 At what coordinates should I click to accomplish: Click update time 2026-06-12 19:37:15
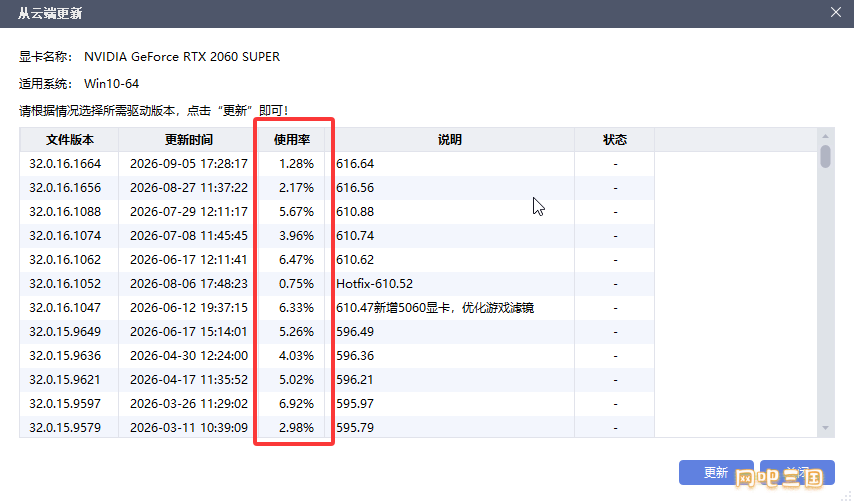click(188, 308)
